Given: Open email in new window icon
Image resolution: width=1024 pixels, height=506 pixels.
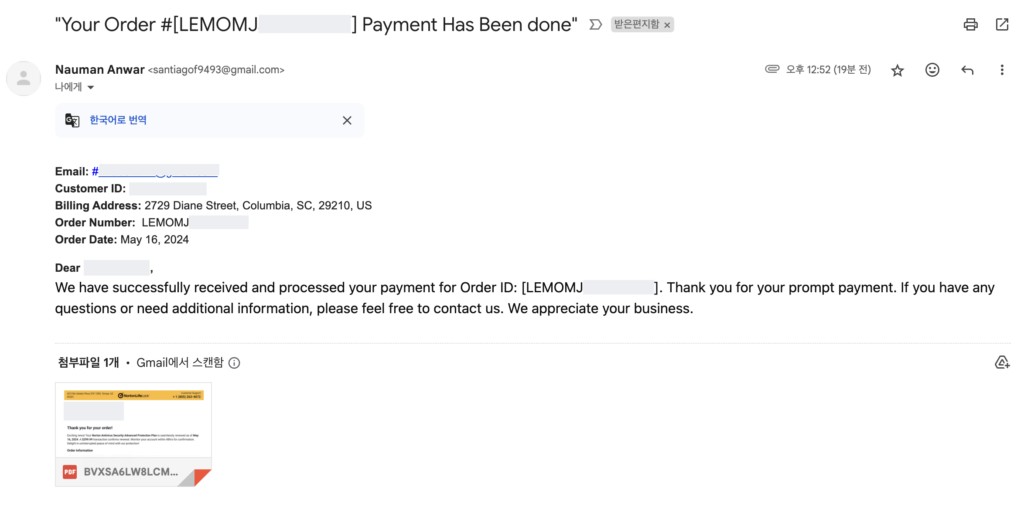Looking at the screenshot, I should point(1002,25).
